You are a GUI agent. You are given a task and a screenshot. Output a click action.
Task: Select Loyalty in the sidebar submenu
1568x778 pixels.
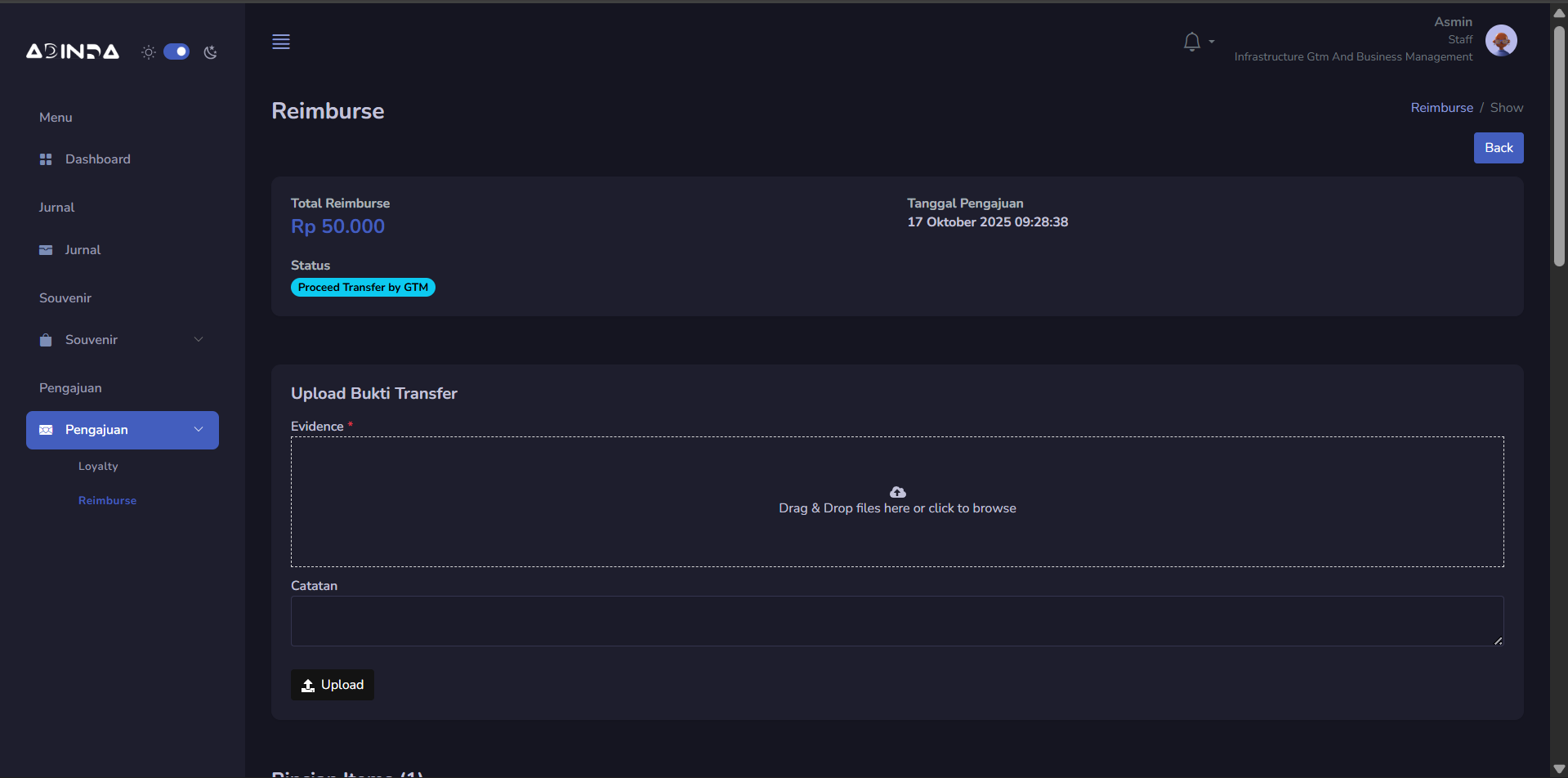tap(98, 467)
